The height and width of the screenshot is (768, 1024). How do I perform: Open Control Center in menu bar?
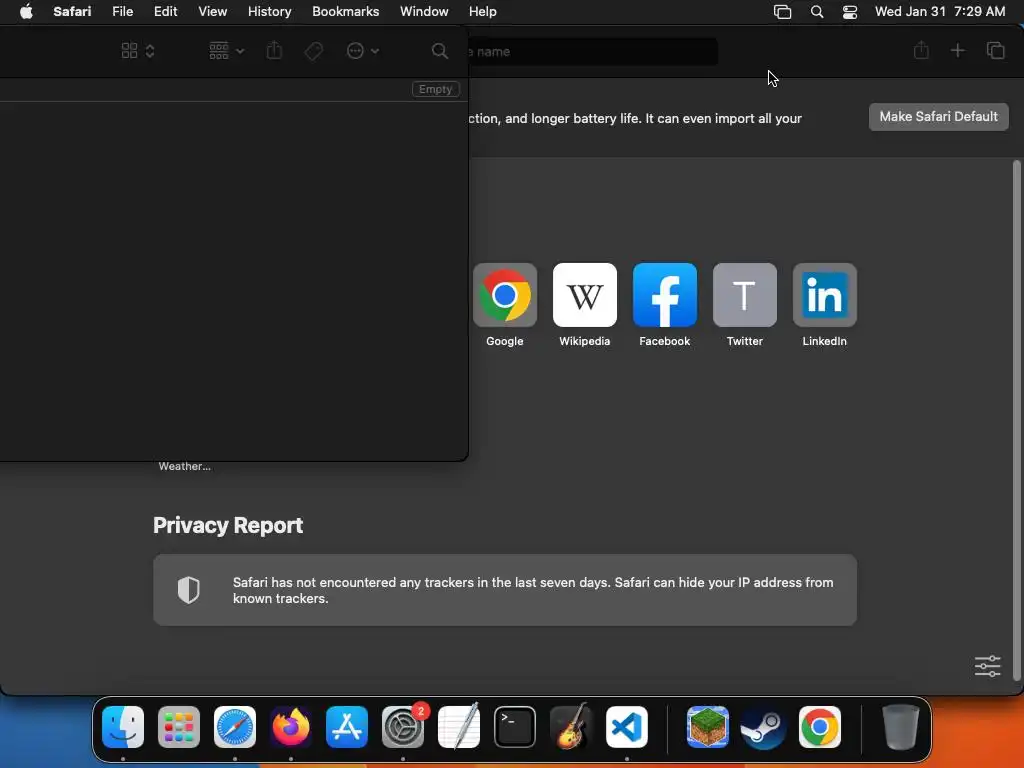850,12
